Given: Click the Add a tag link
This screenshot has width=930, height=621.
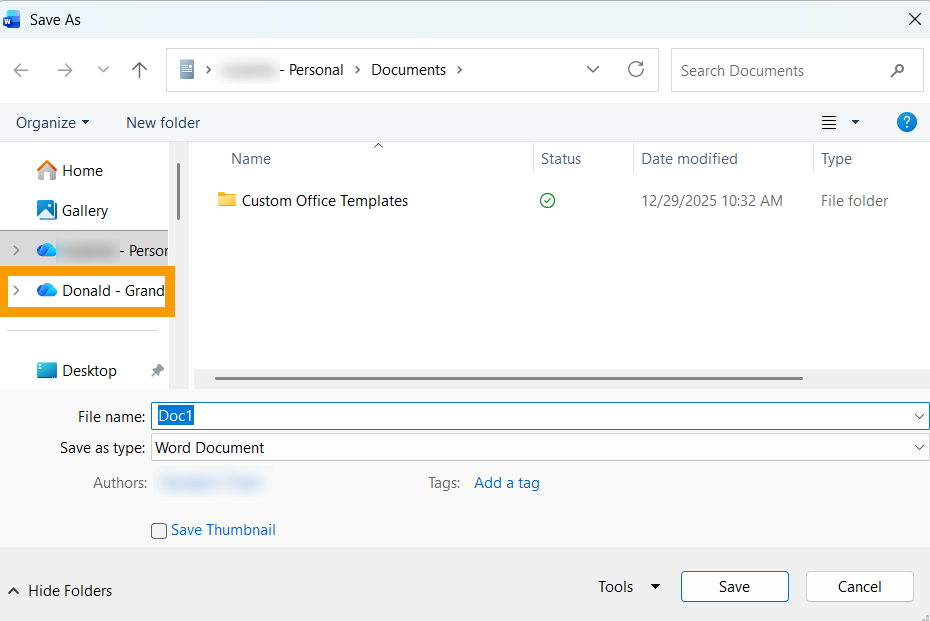Looking at the screenshot, I should pyautogui.click(x=506, y=483).
